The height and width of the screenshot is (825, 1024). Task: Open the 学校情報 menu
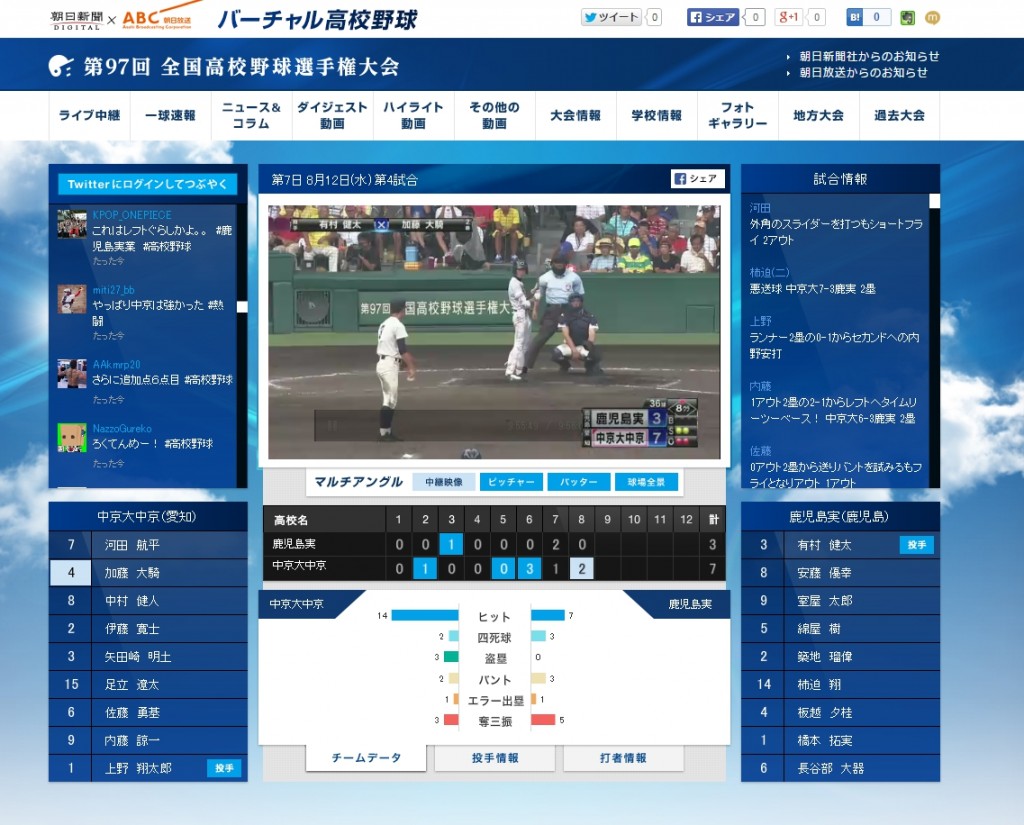(x=656, y=116)
